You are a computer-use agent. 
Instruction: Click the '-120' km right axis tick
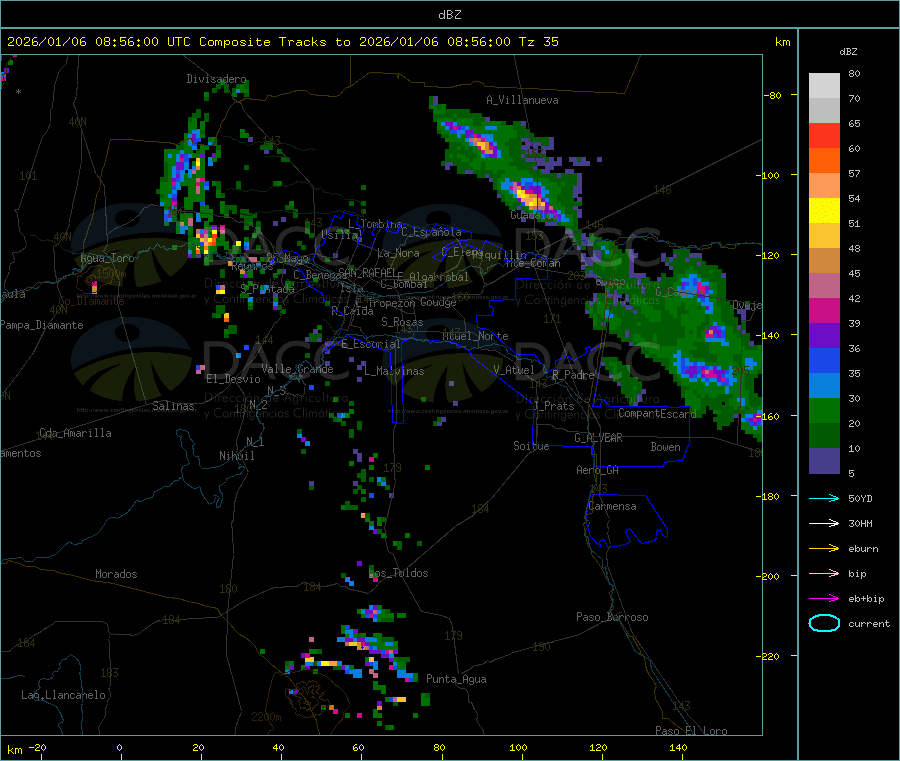pos(771,255)
